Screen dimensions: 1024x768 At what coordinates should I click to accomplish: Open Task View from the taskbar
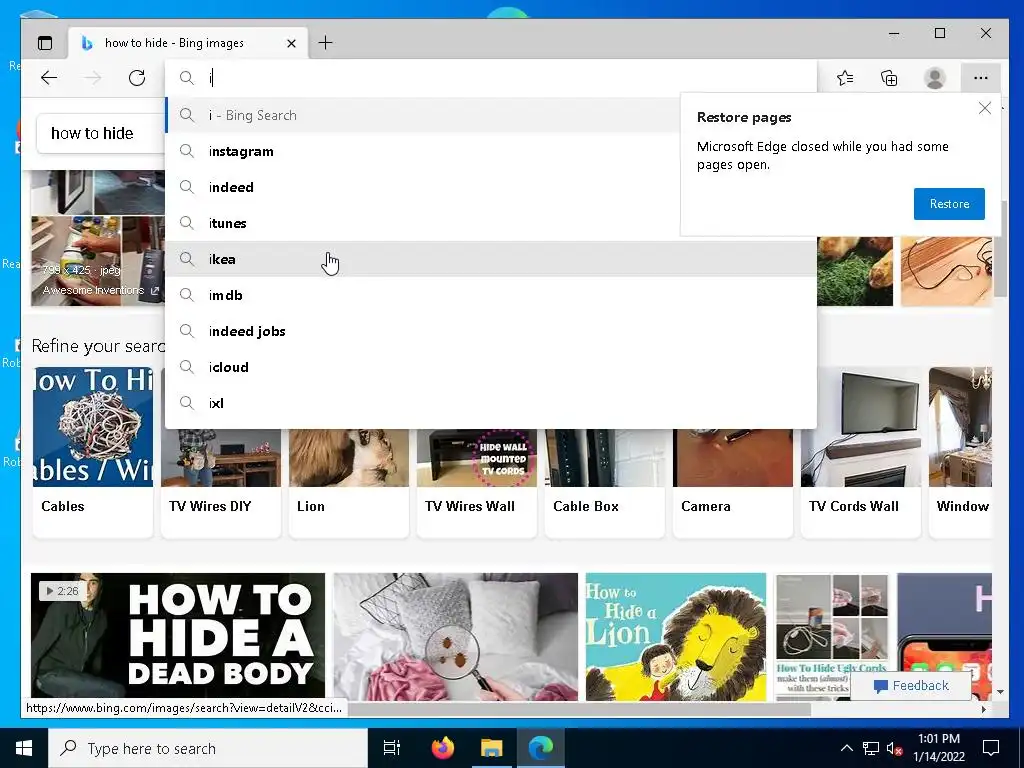tap(392, 748)
